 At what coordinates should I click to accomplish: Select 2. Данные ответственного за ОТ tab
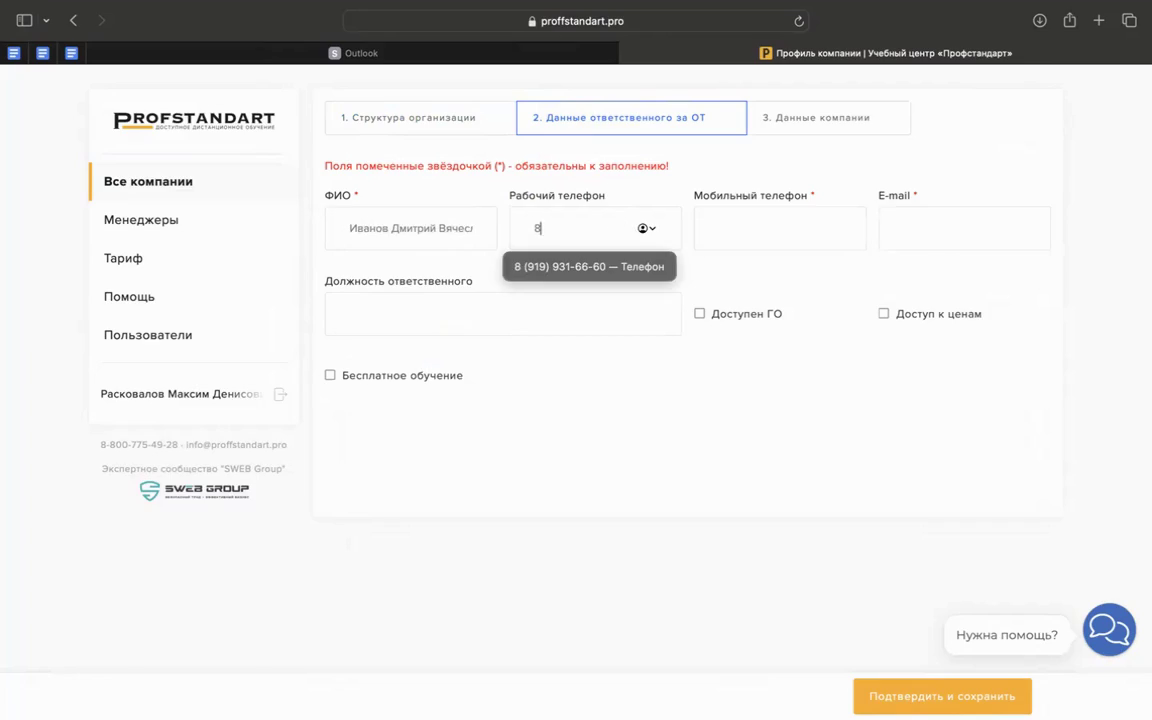point(632,118)
